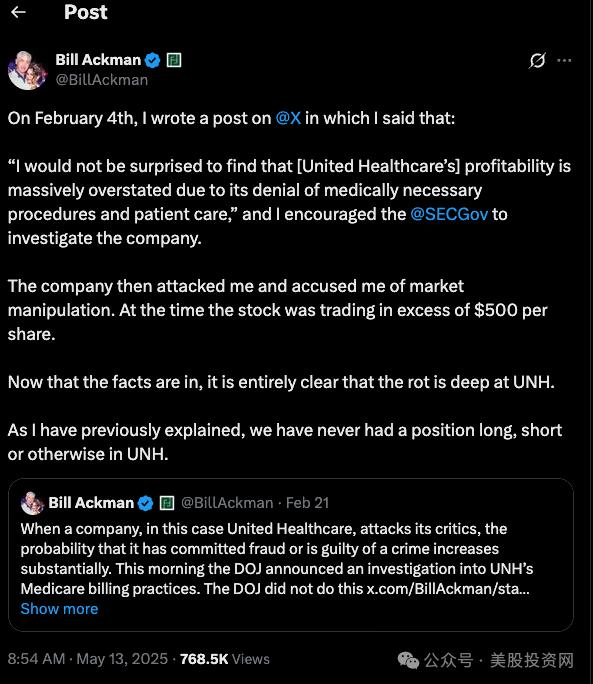Open @BillAckman handle in quoted post
Viewport: 593px width, 684px height.
point(227,503)
